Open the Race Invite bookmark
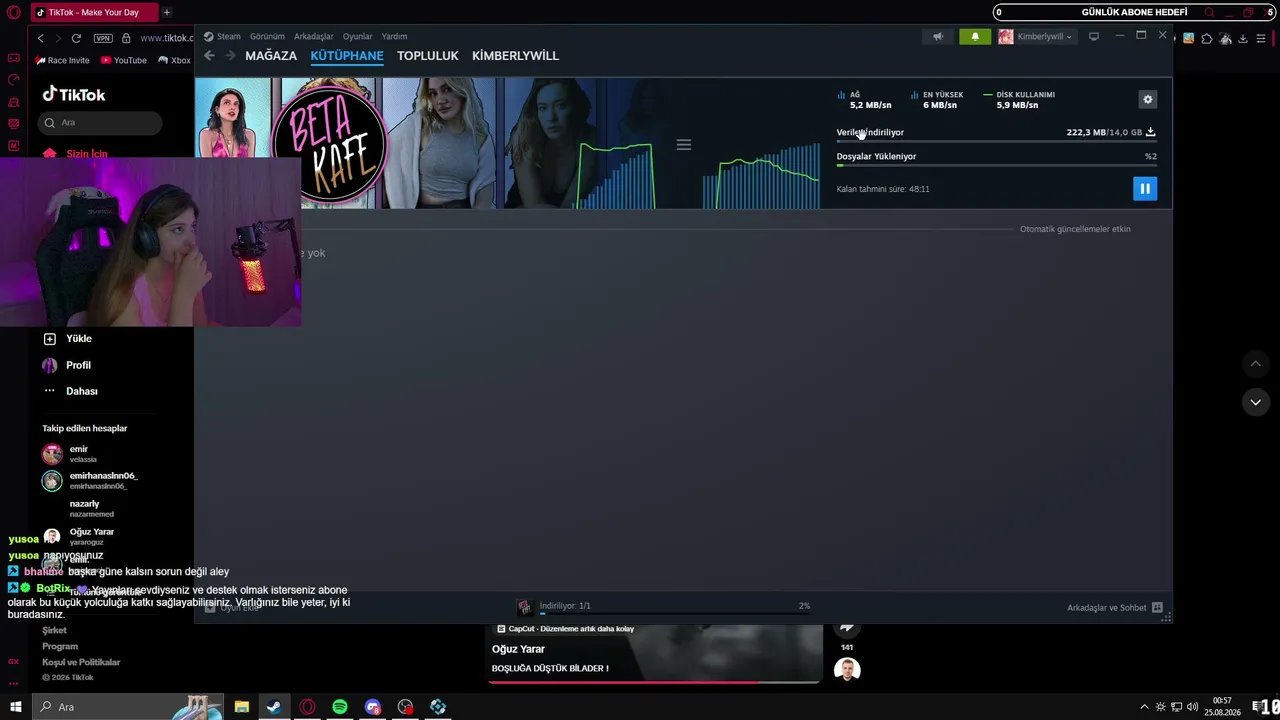1280x720 pixels. click(x=62, y=60)
